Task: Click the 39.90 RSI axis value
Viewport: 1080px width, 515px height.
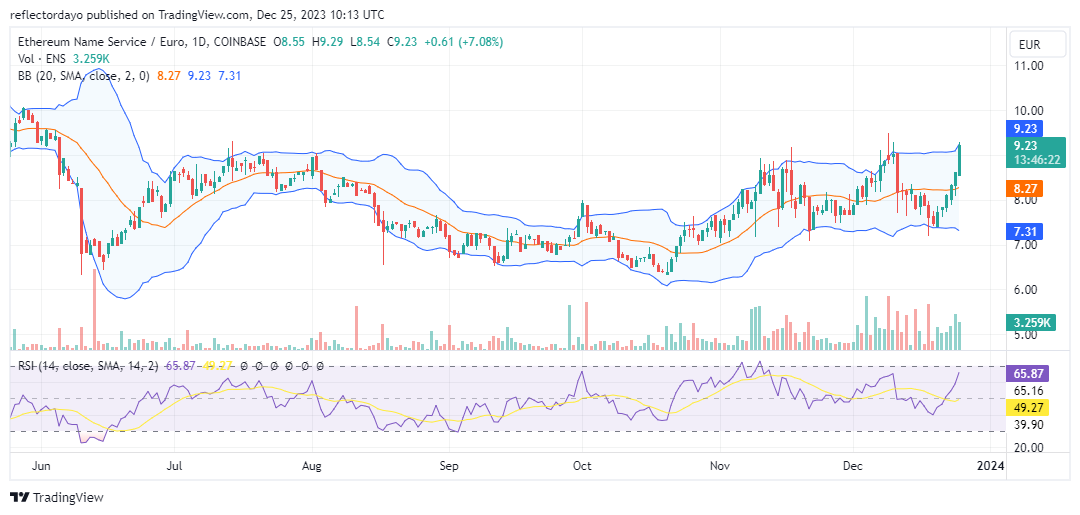Action: (1028, 425)
